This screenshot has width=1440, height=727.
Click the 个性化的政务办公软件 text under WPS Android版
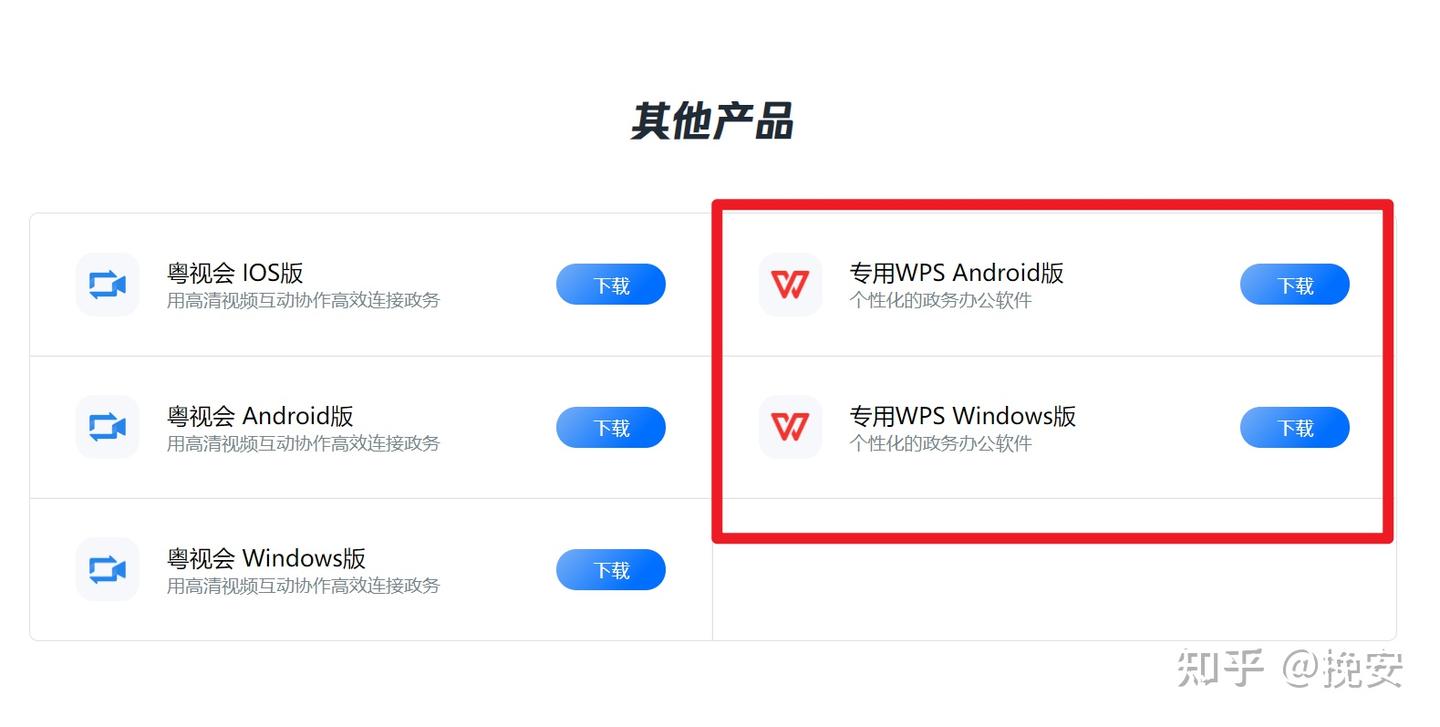tap(941, 300)
